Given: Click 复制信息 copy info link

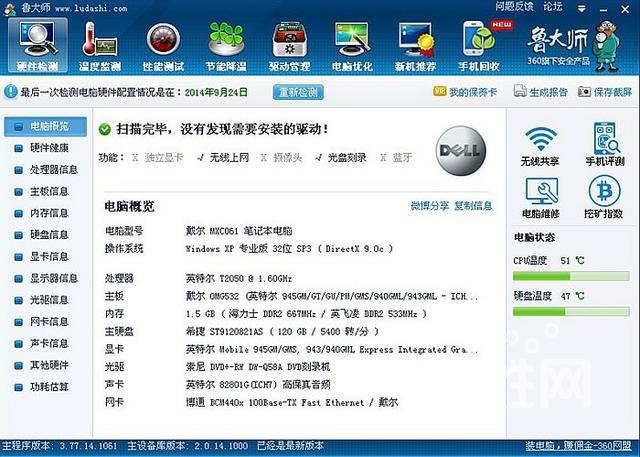Looking at the screenshot, I should [x=473, y=206].
